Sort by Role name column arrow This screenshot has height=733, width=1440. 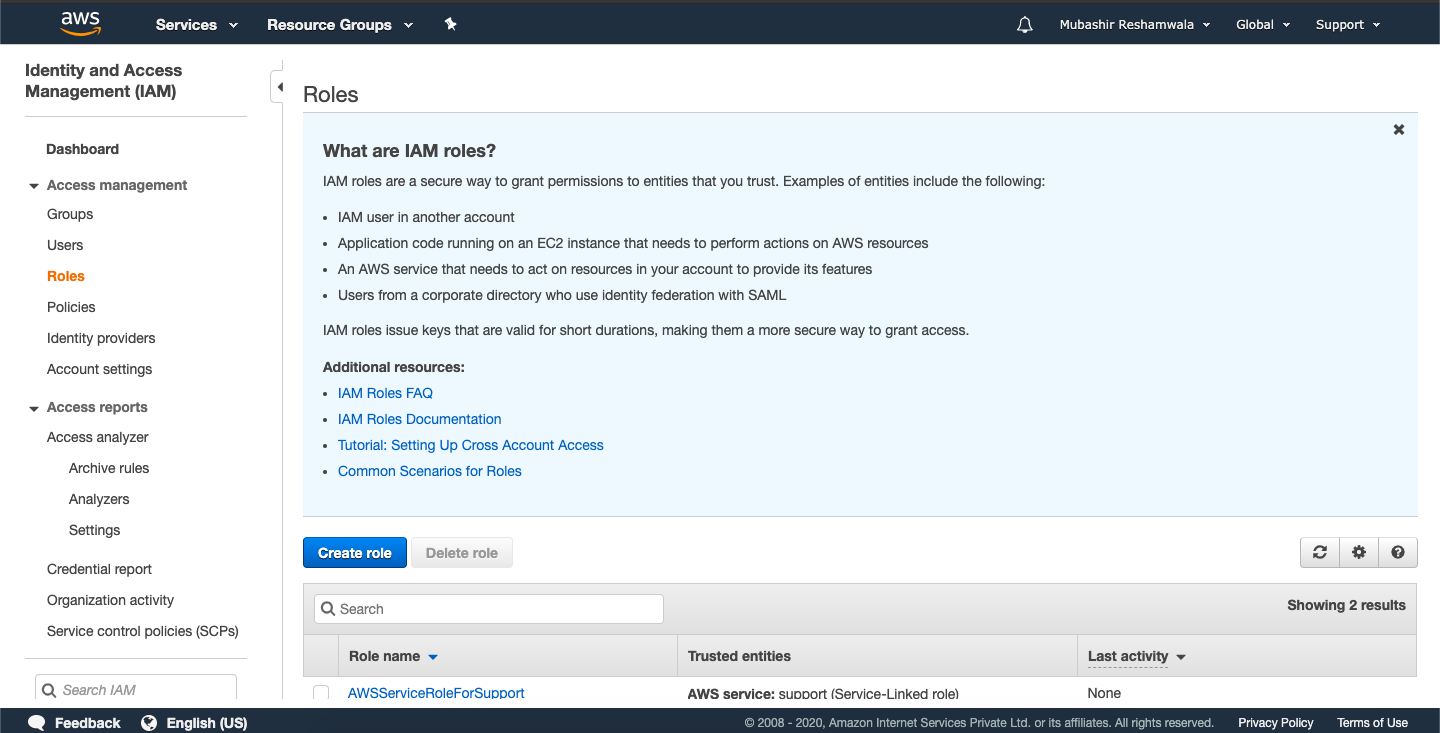tap(433, 657)
